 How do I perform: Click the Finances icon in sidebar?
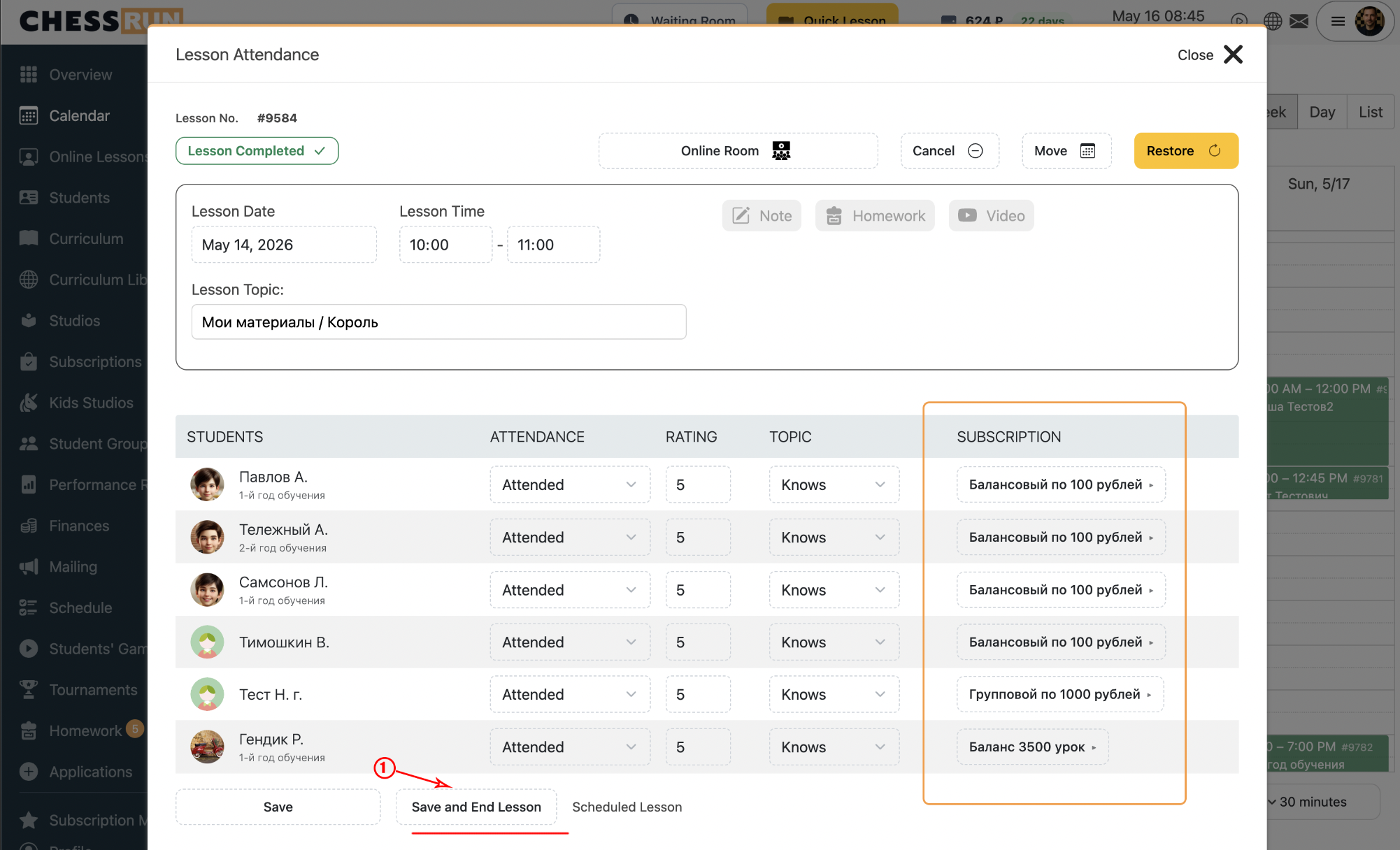pos(29,526)
